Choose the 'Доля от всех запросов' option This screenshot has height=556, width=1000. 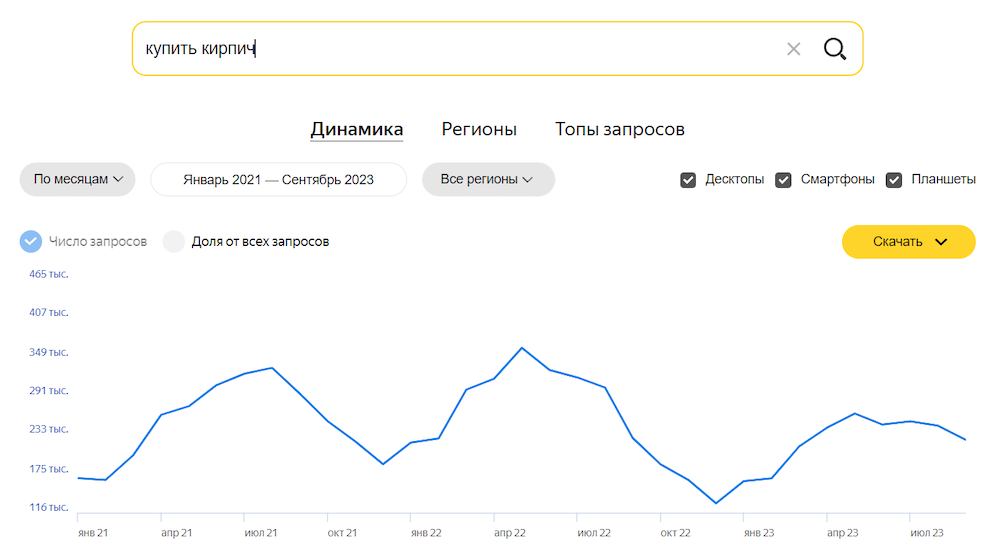tap(174, 241)
